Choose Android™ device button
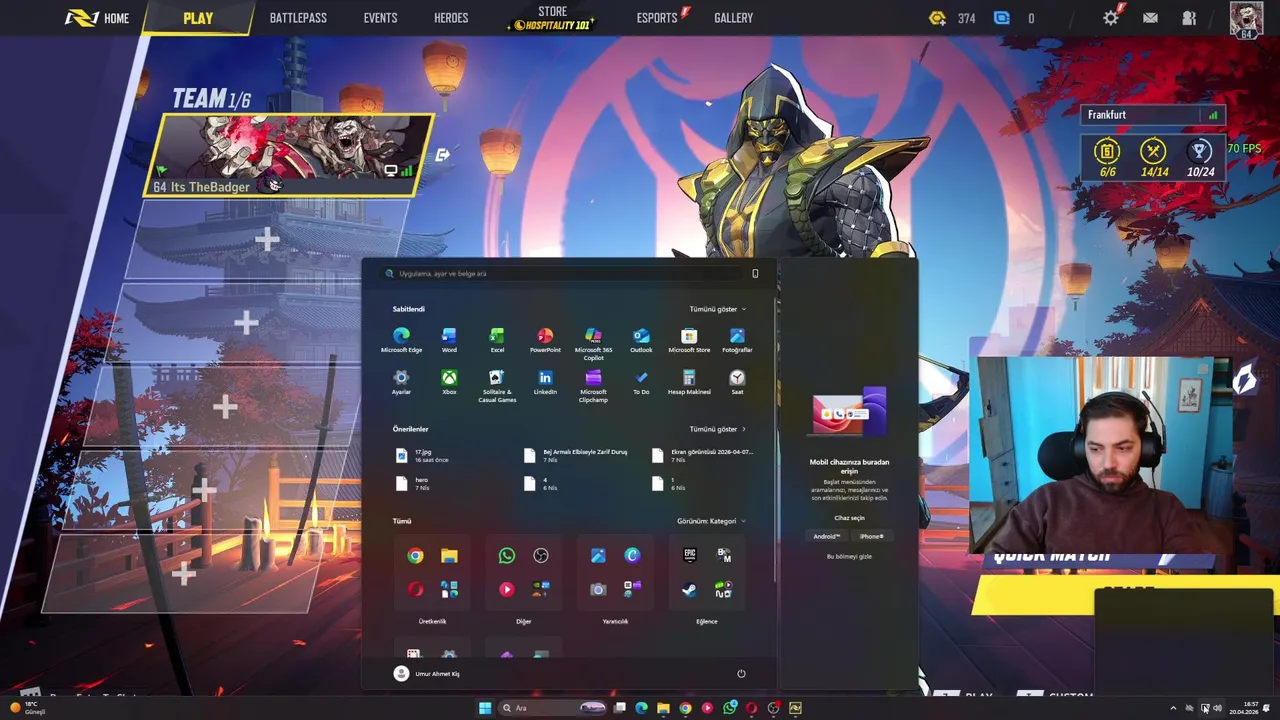Image resolution: width=1280 pixels, height=720 pixels. [827, 536]
